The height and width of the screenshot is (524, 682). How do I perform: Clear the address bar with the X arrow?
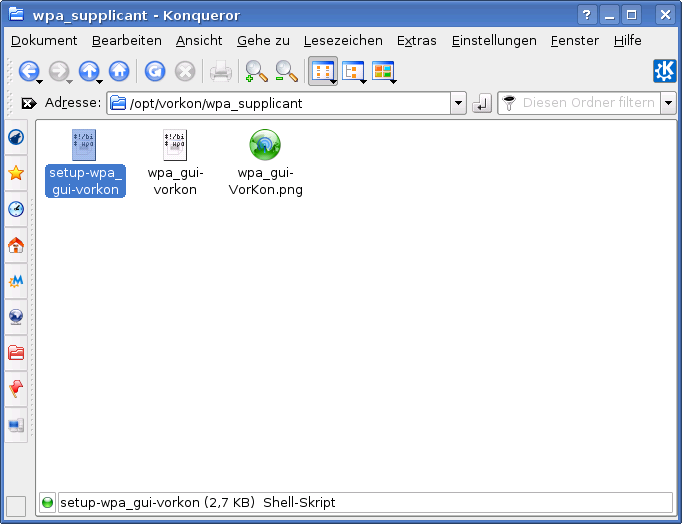pyautogui.click(x=29, y=103)
